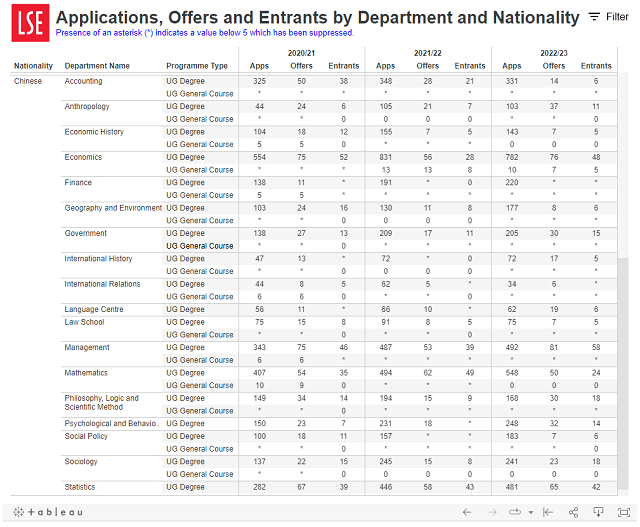Click the LSE logo
This screenshot has width=640, height=527.
click(30, 23)
